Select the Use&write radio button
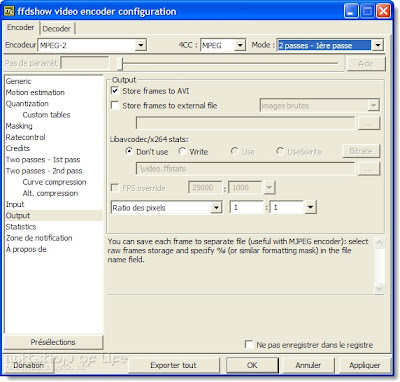The height and width of the screenshot is (382, 400). (x=280, y=151)
